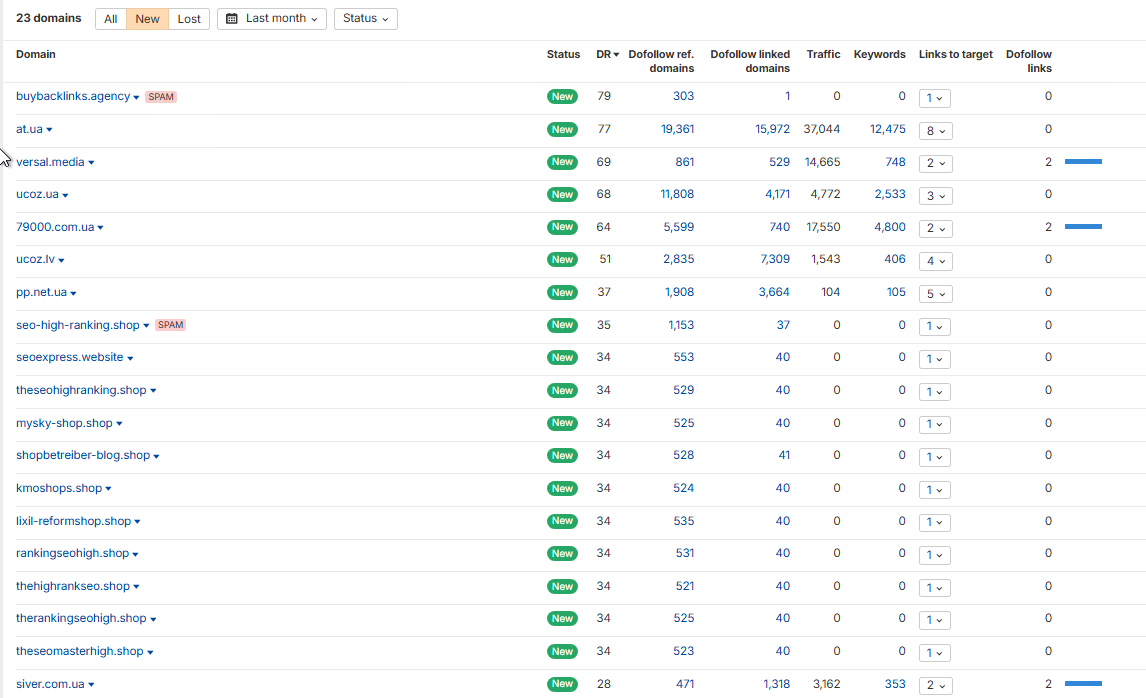The width and height of the screenshot is (1146, 698).
Task: Open links to target dropdown for buybacklinks.agency
Action: coord(935,98)
